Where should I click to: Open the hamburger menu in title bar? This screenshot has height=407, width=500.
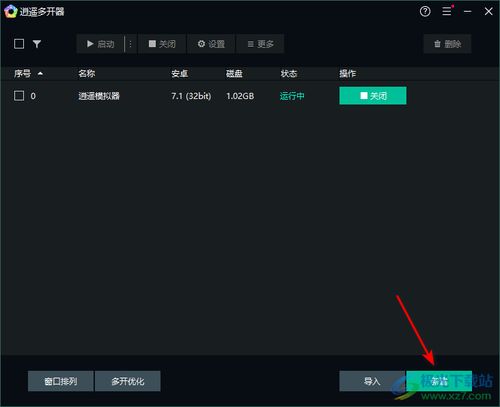pyautogui.click(x=447, y=11)
